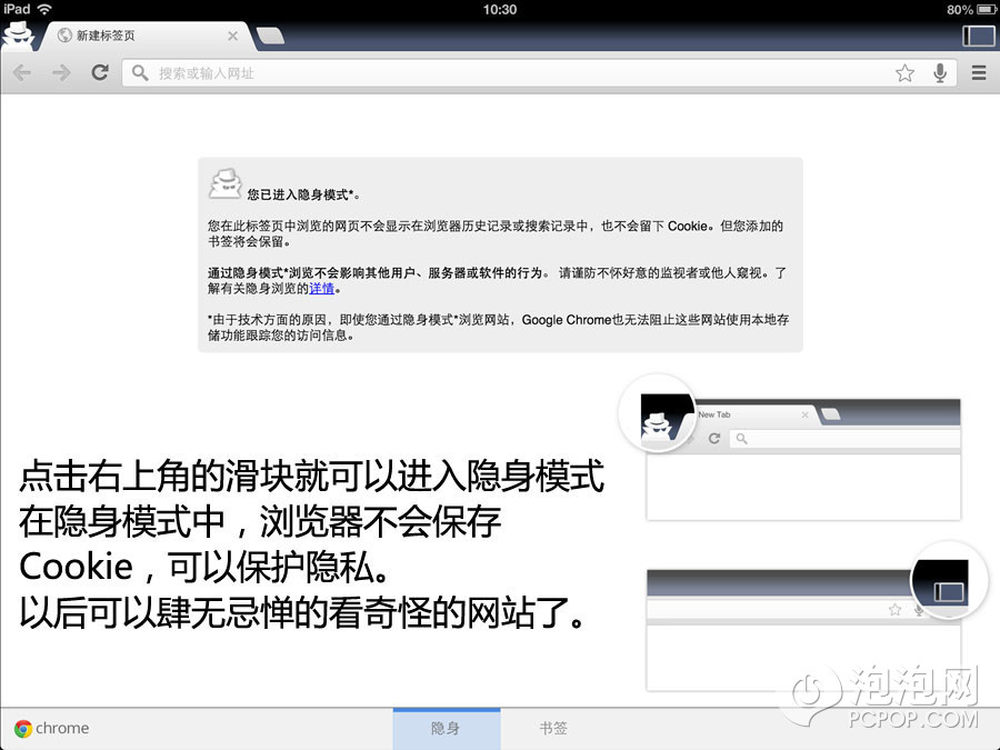
Task: Bookmark page with the star icon
Action: pyautogui.click(x=904, y=73)
